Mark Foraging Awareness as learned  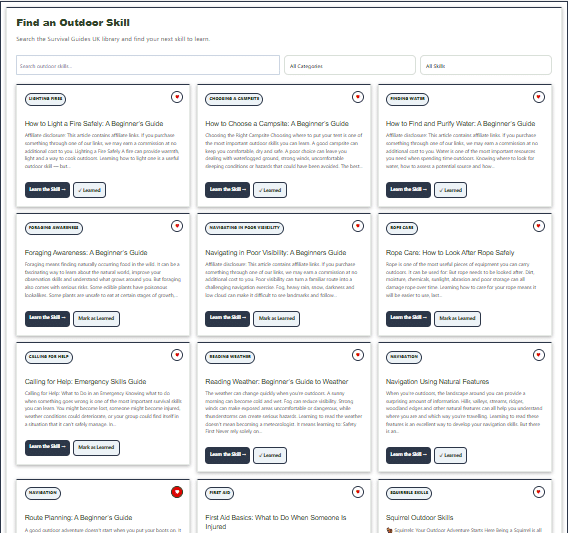pos(96,318)
